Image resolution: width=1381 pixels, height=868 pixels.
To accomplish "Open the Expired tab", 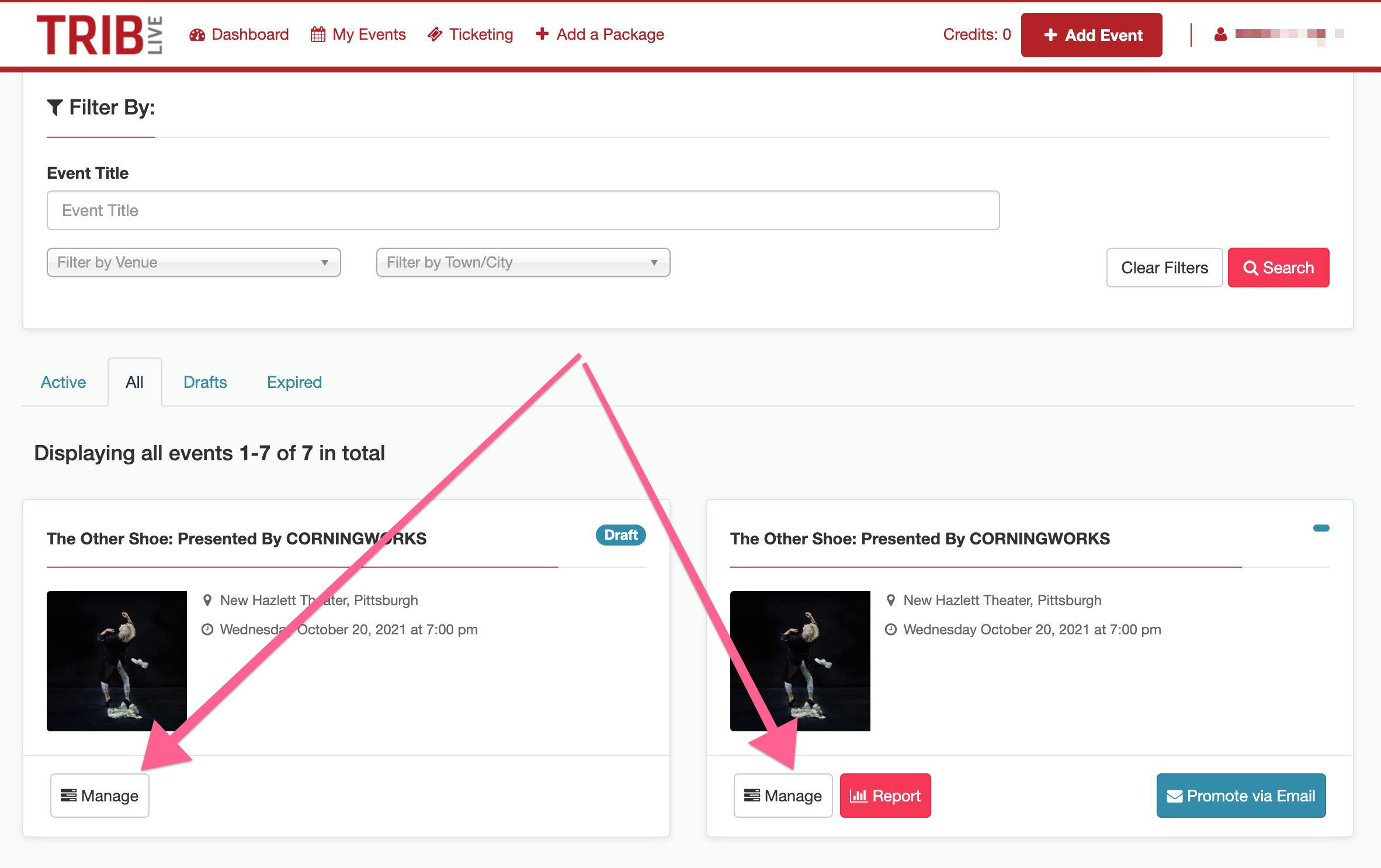I will click(x=294, y=382).
